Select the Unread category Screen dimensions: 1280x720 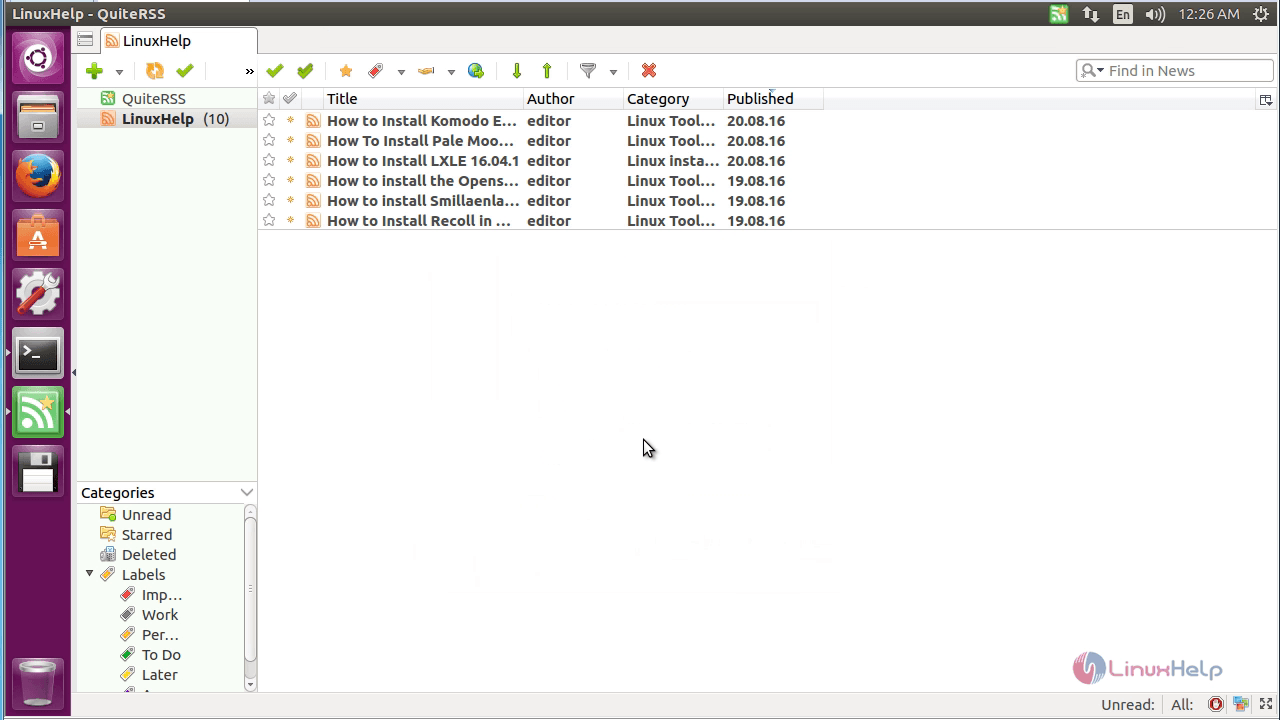coord(146,515)
